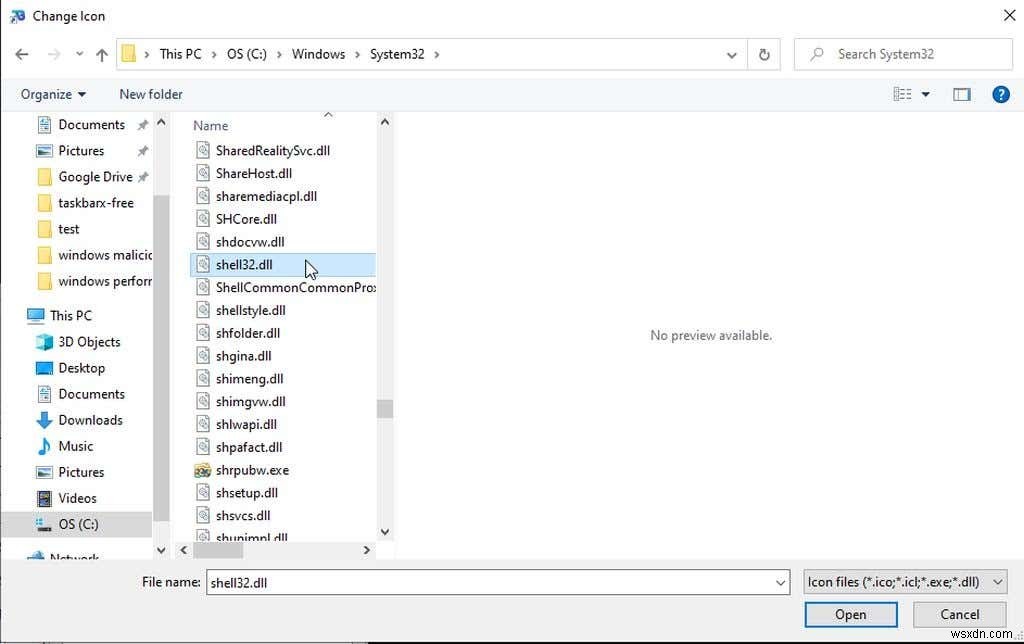This screenshot has width=1024, height=644.
Task: Click 'Windows' in the address bar breadcrumb
Action: 318,54
